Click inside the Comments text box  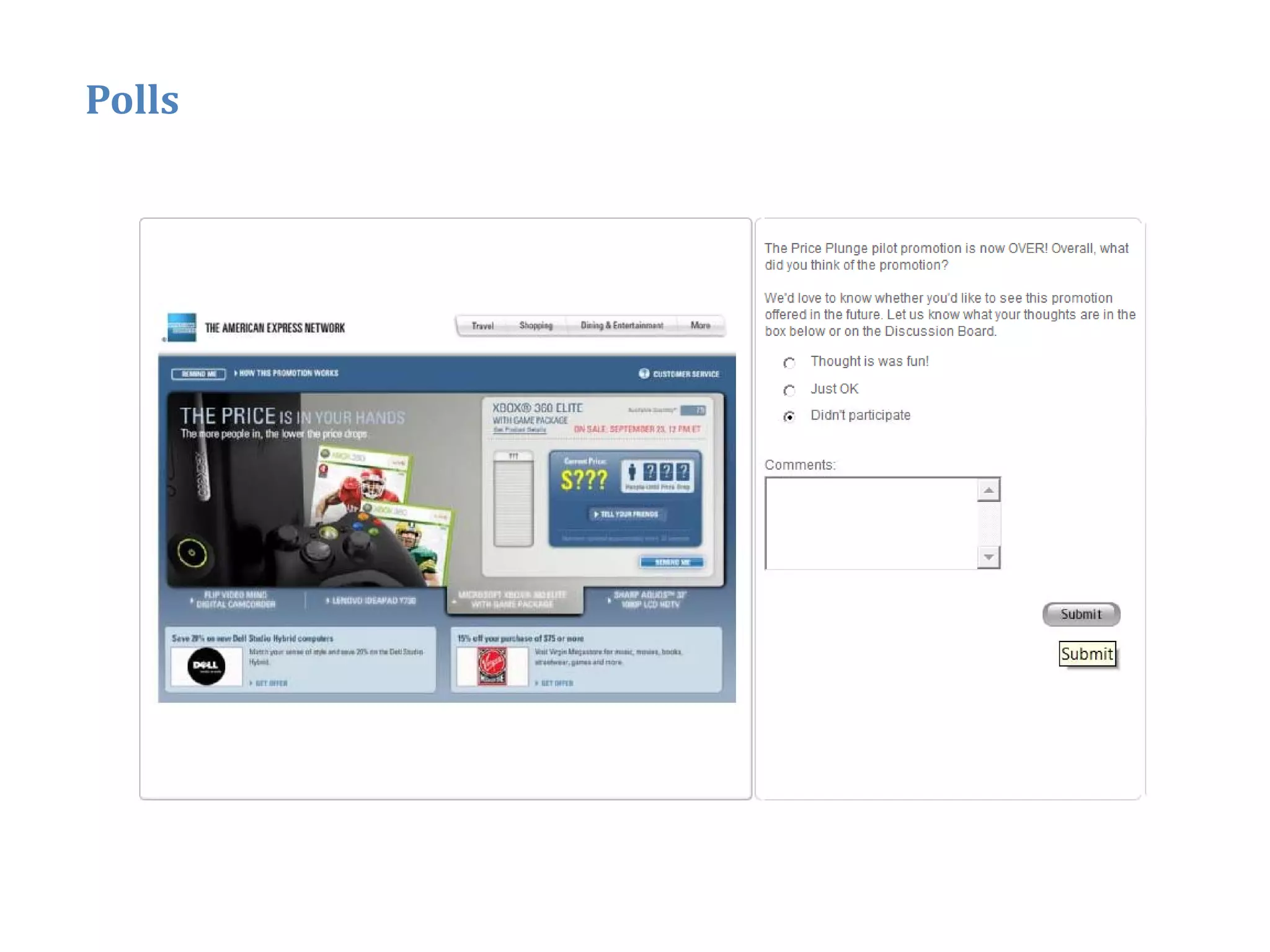click(x=871, y=522)
